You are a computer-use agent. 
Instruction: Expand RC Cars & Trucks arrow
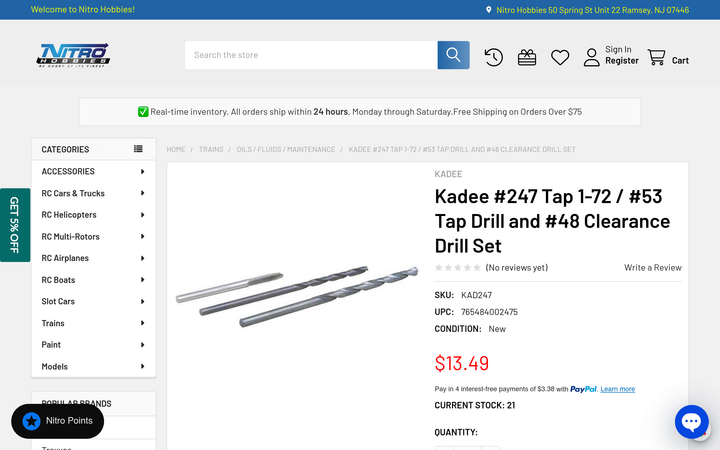click(x=142, y=193)
